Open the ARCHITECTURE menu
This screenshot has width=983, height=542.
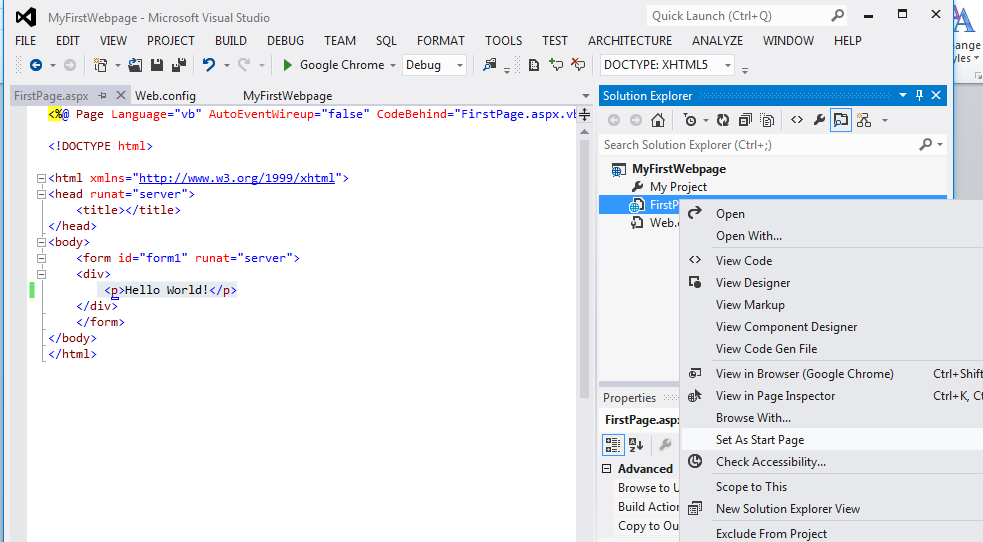pos(629,41)
